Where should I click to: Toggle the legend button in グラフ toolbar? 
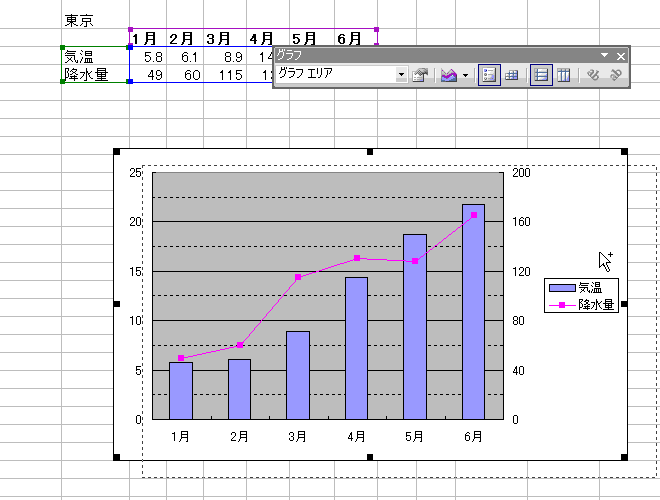(x=489, y=75)
